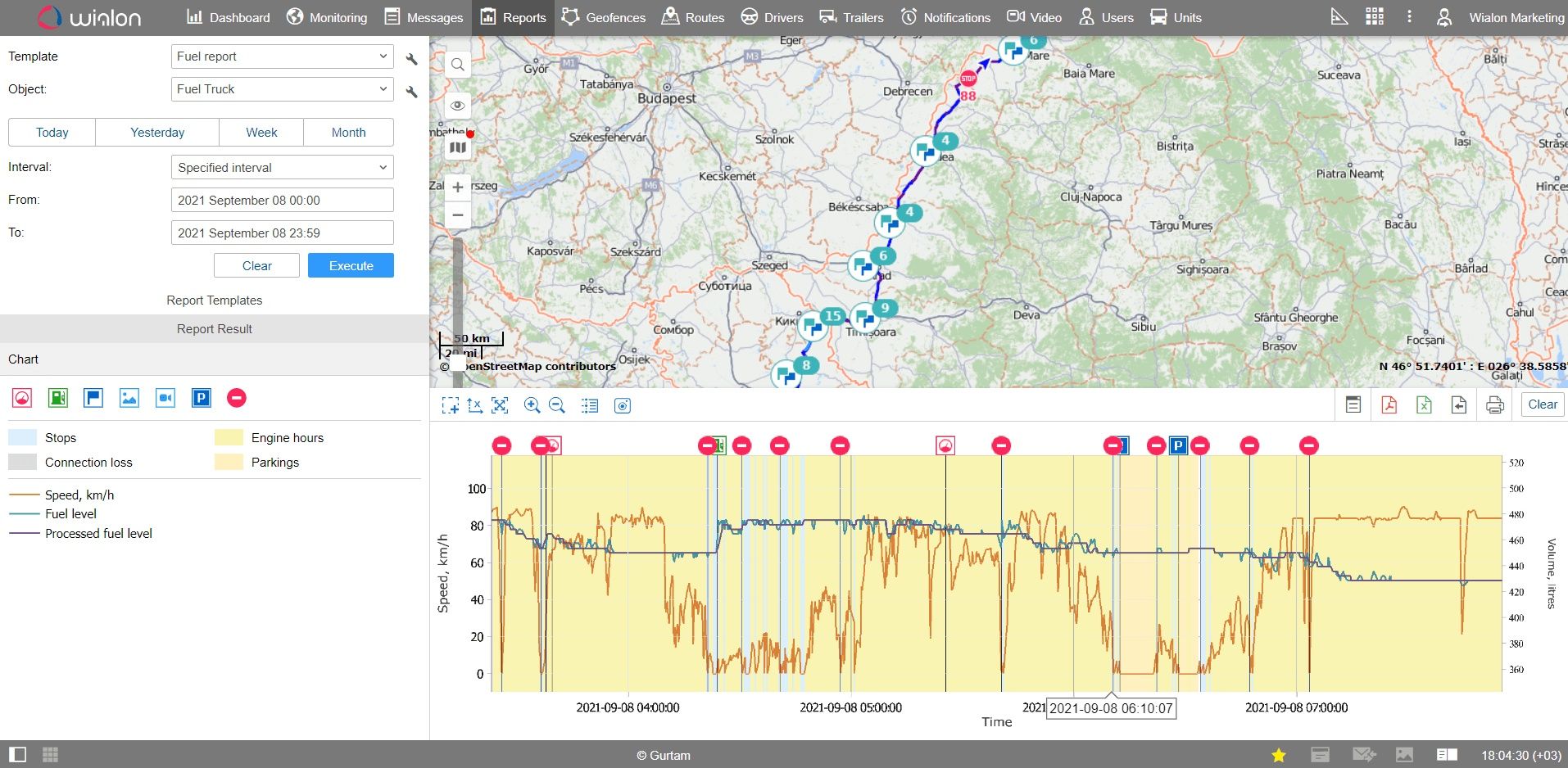This screenshot has width=1568, height=768.
Task: Open the Specified interval dropdown
Action: [x=282, y=167]
